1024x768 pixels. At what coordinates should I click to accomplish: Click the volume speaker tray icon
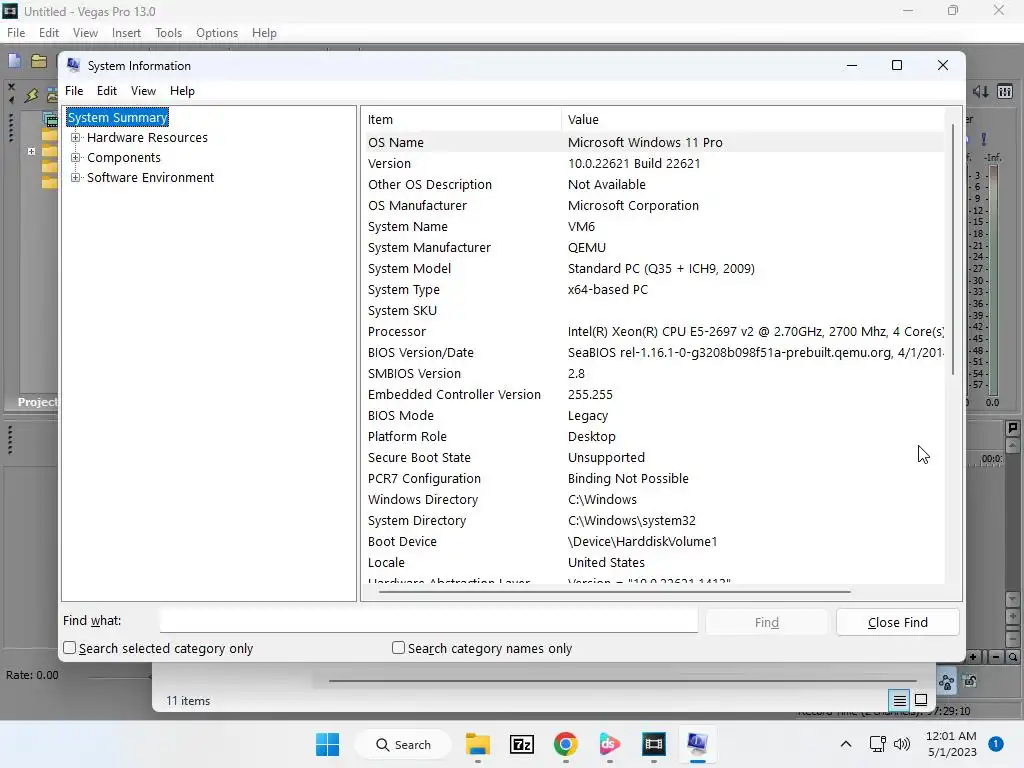pos(902,744)
